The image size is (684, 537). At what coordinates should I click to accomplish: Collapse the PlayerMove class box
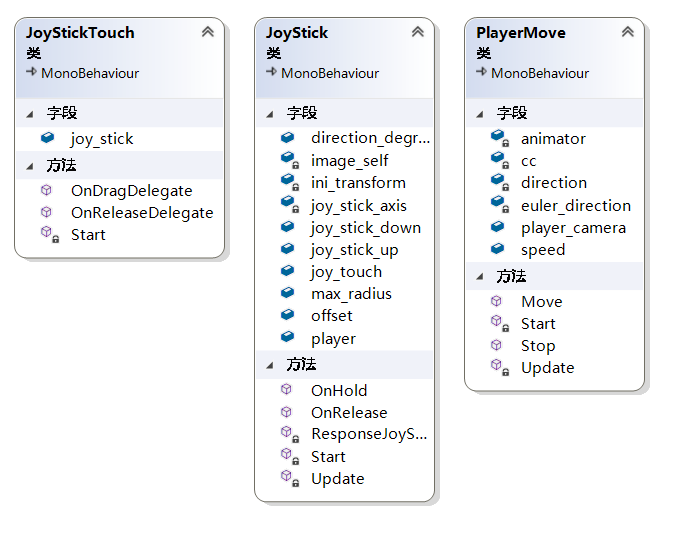(x=627, y=32)
